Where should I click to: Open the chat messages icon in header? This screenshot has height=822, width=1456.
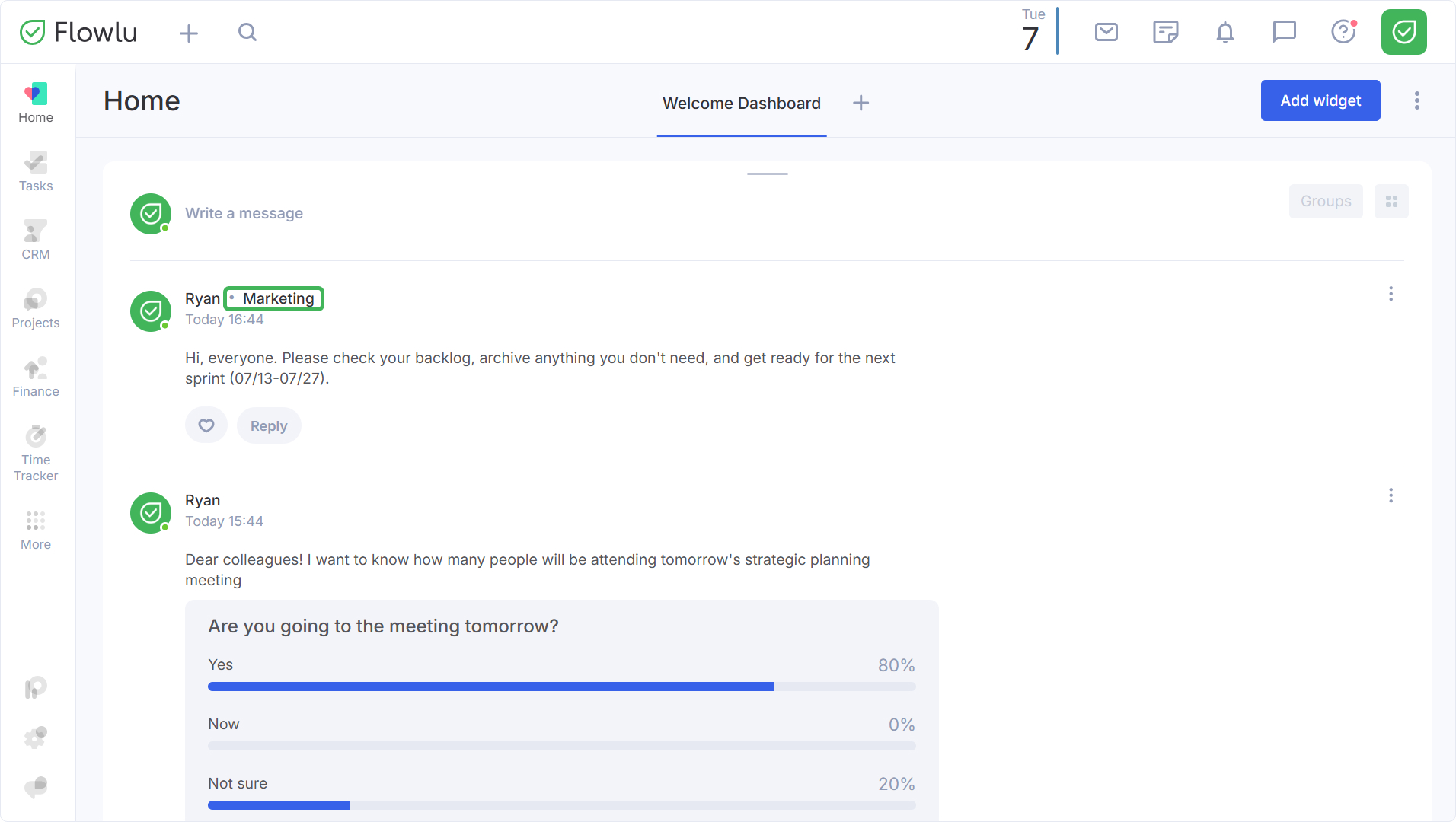point(1285,32)
